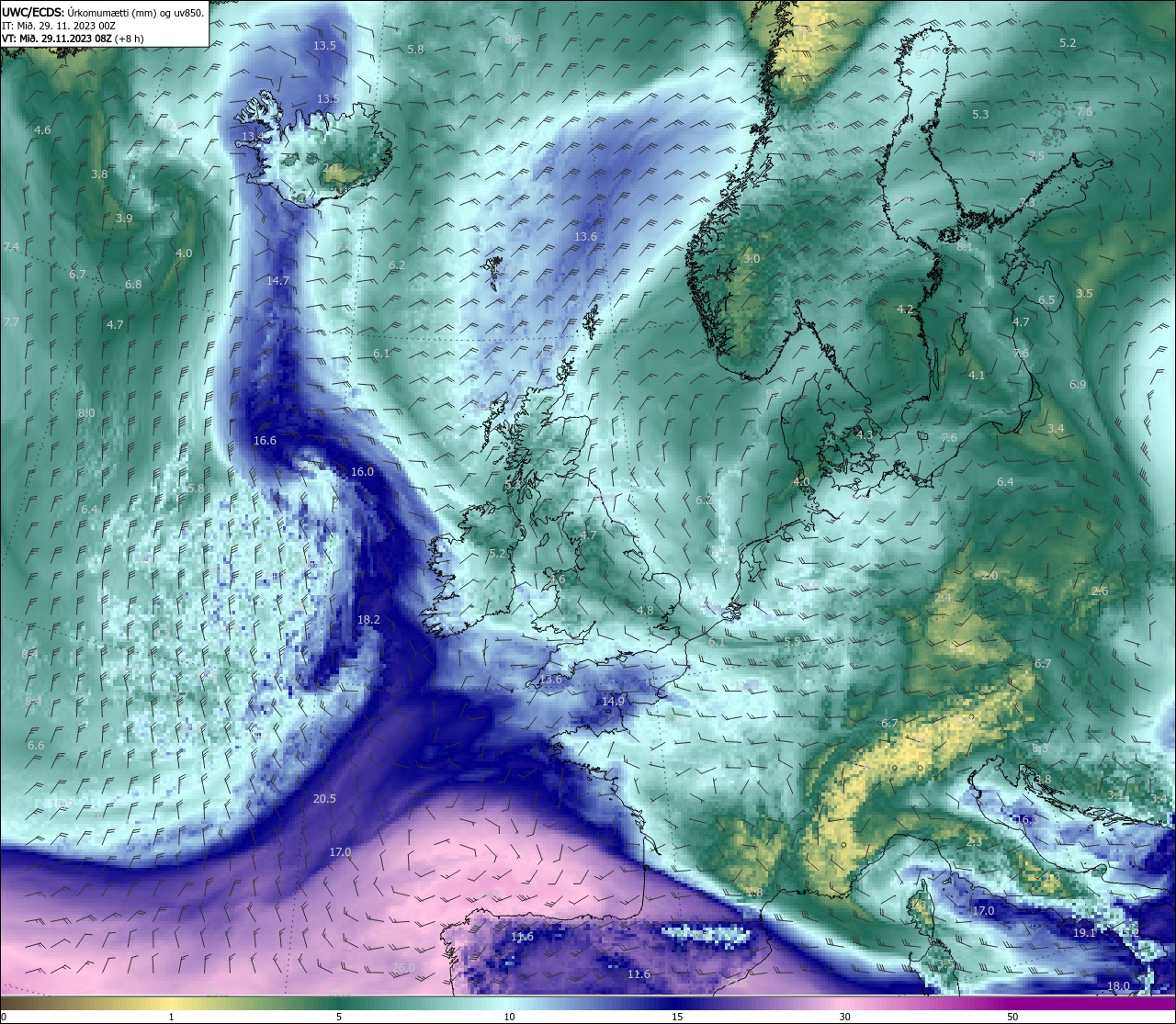1176x1024 pixels.
Task: Click the 20.5 value on the map
Action: (324, 799)
